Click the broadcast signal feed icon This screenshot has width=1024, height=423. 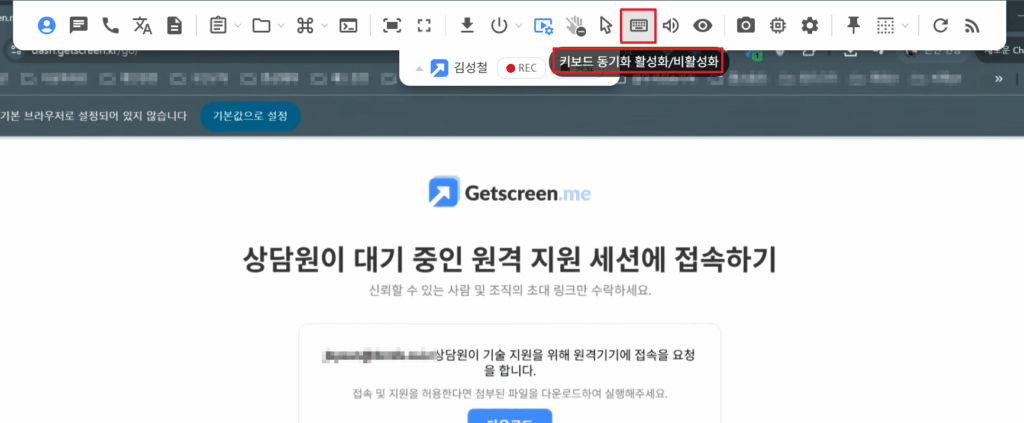(x=972, y=25)
